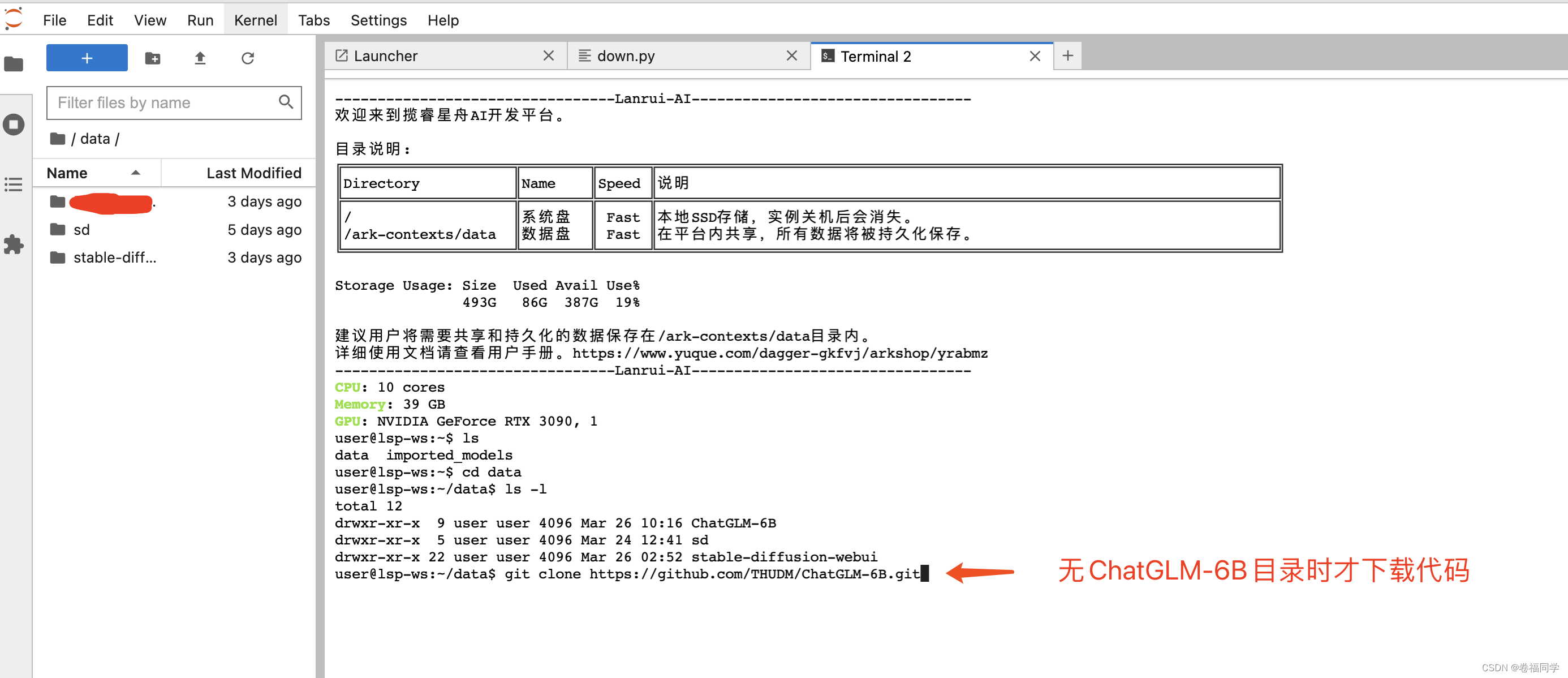Expand the sd folder in sidebar
This screenshot has width=1568, height=678.
click(83, 230)
